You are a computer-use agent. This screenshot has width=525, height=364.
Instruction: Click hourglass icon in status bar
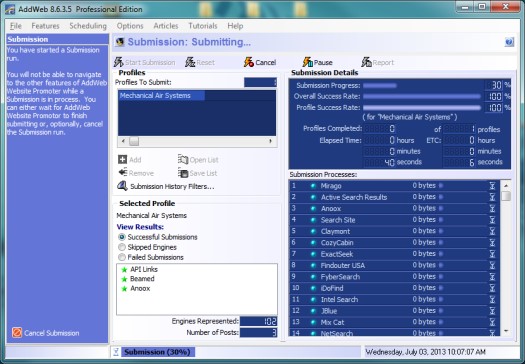[x=116, y=352]
